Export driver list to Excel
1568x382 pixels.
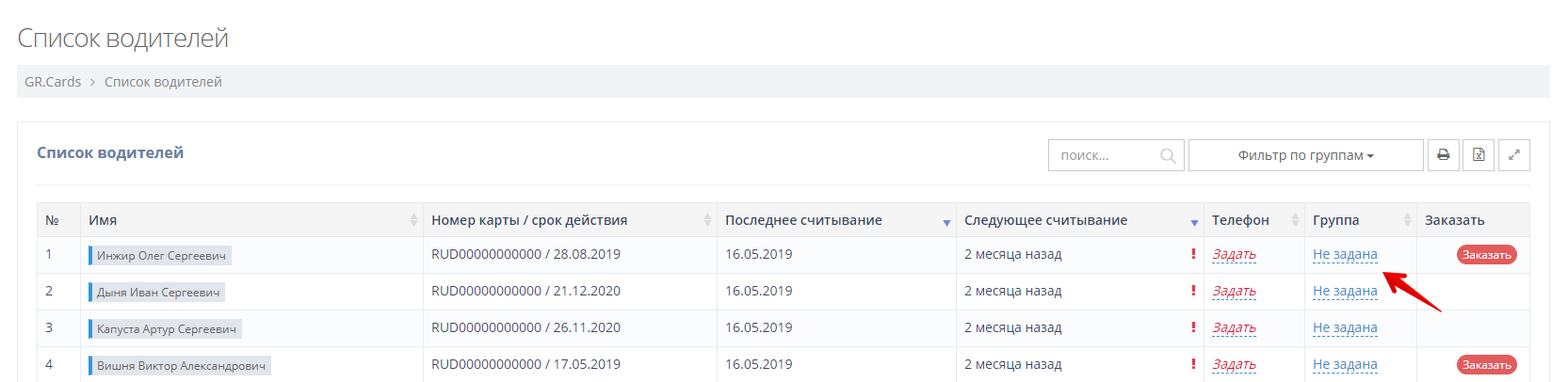(x=1479, y=155)
